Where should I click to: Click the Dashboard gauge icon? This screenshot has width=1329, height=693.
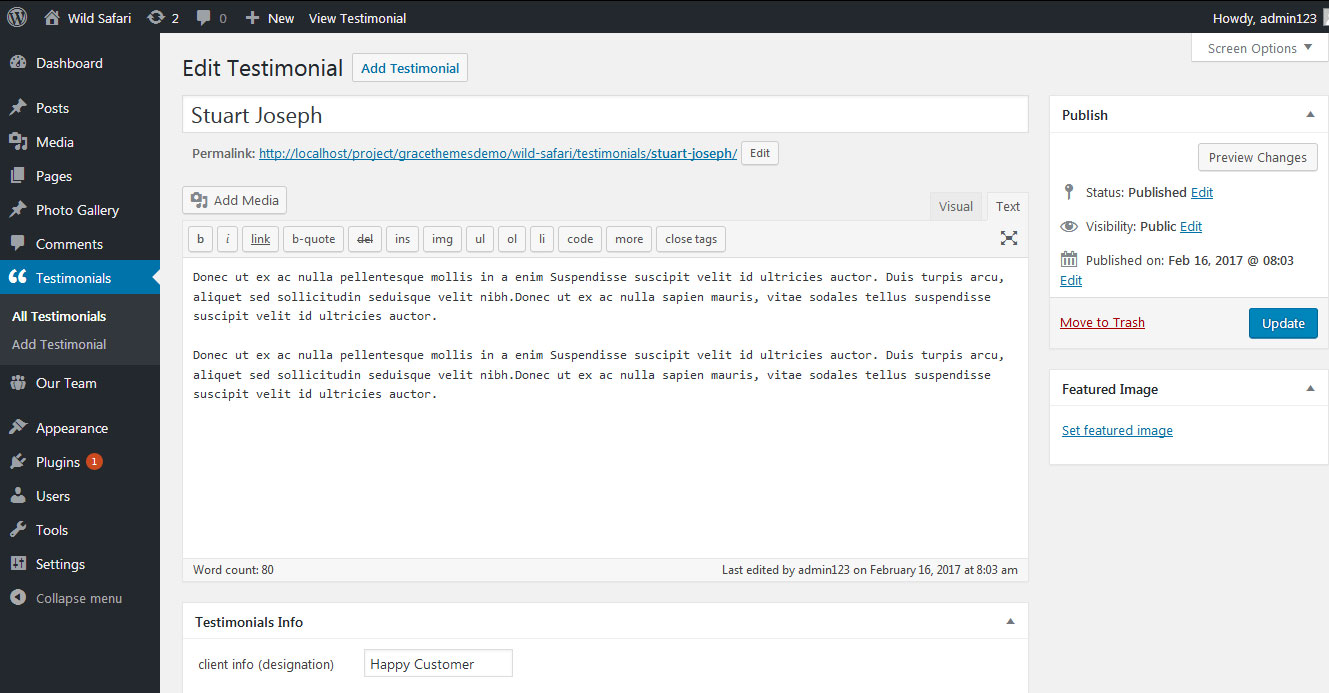click(18, 63)
